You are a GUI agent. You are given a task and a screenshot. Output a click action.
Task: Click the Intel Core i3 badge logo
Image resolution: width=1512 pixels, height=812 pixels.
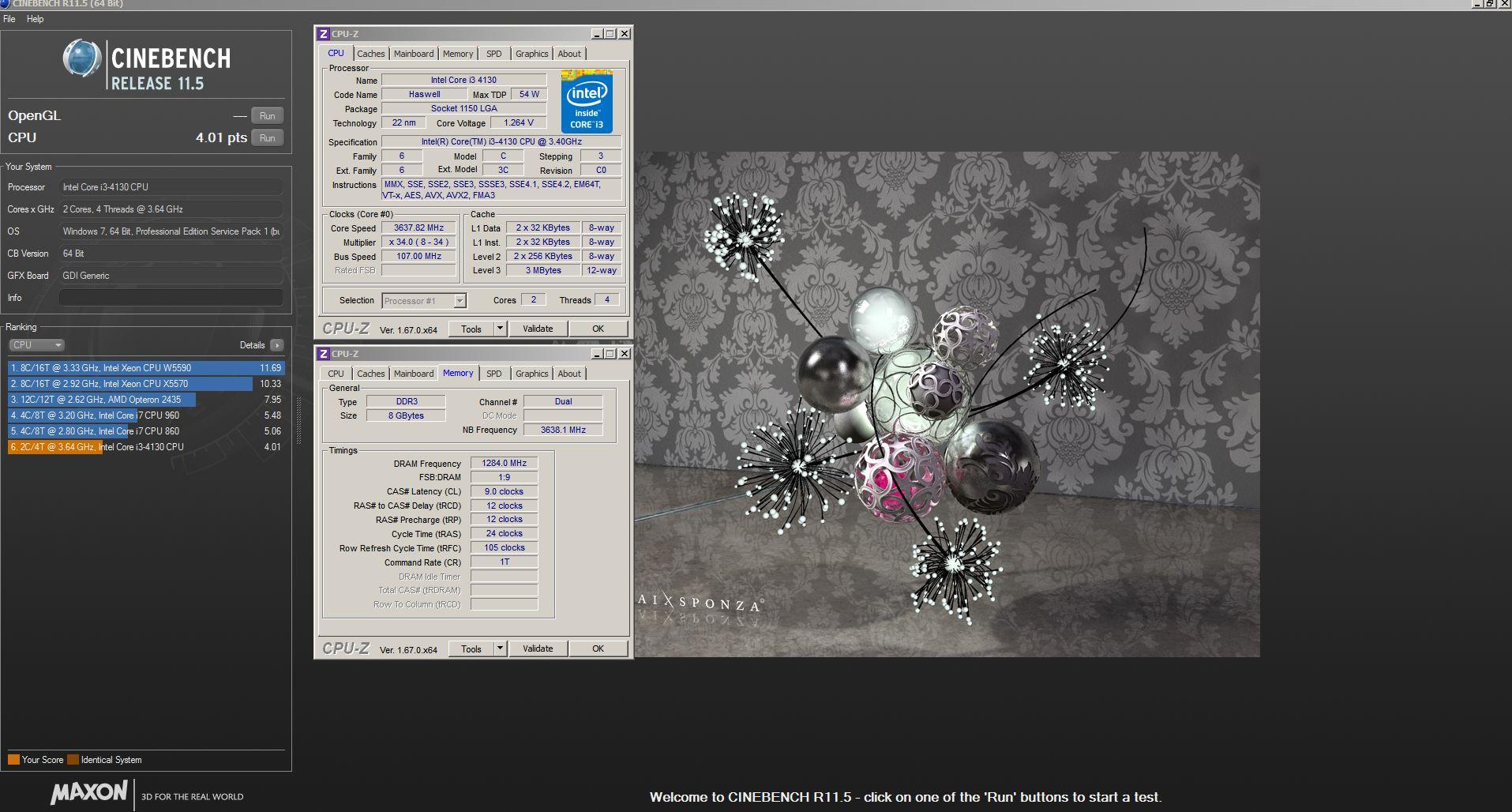tap(587, 102)
